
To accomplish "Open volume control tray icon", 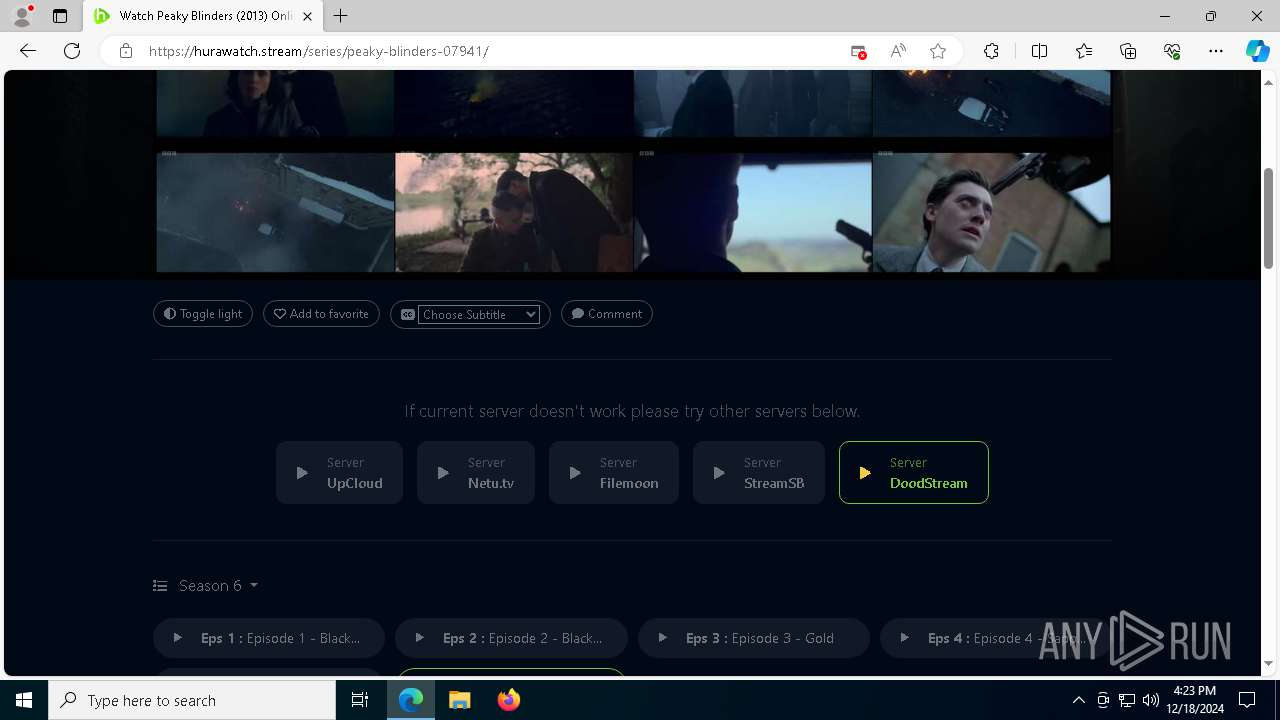I will [1151, 700].
